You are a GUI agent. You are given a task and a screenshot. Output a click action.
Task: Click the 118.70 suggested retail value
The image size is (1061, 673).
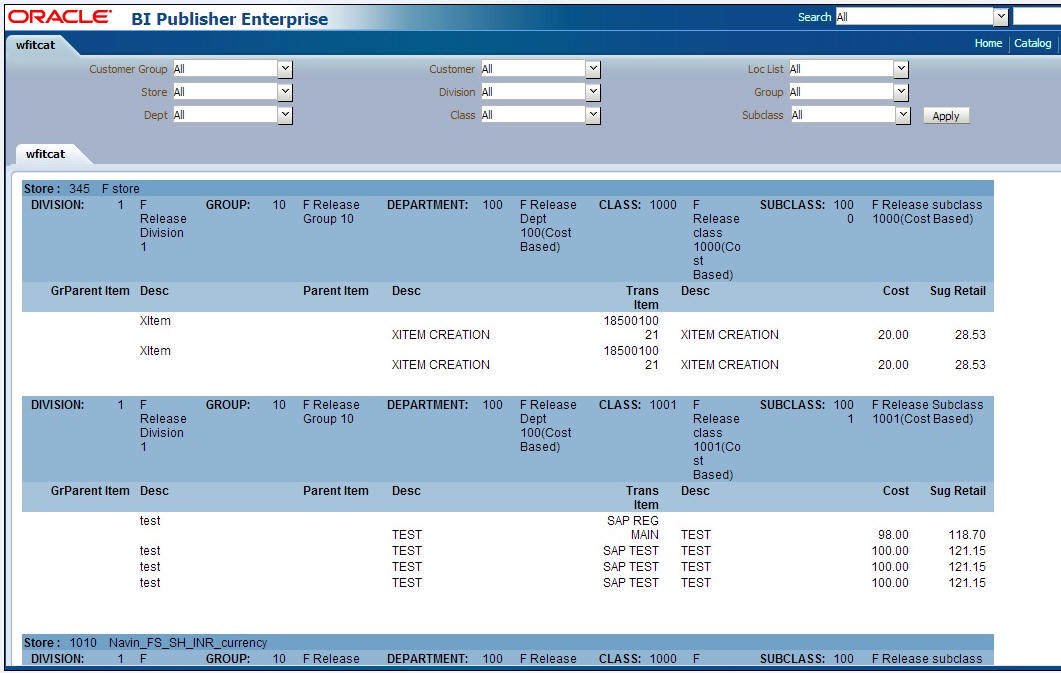tap(967, 534)
